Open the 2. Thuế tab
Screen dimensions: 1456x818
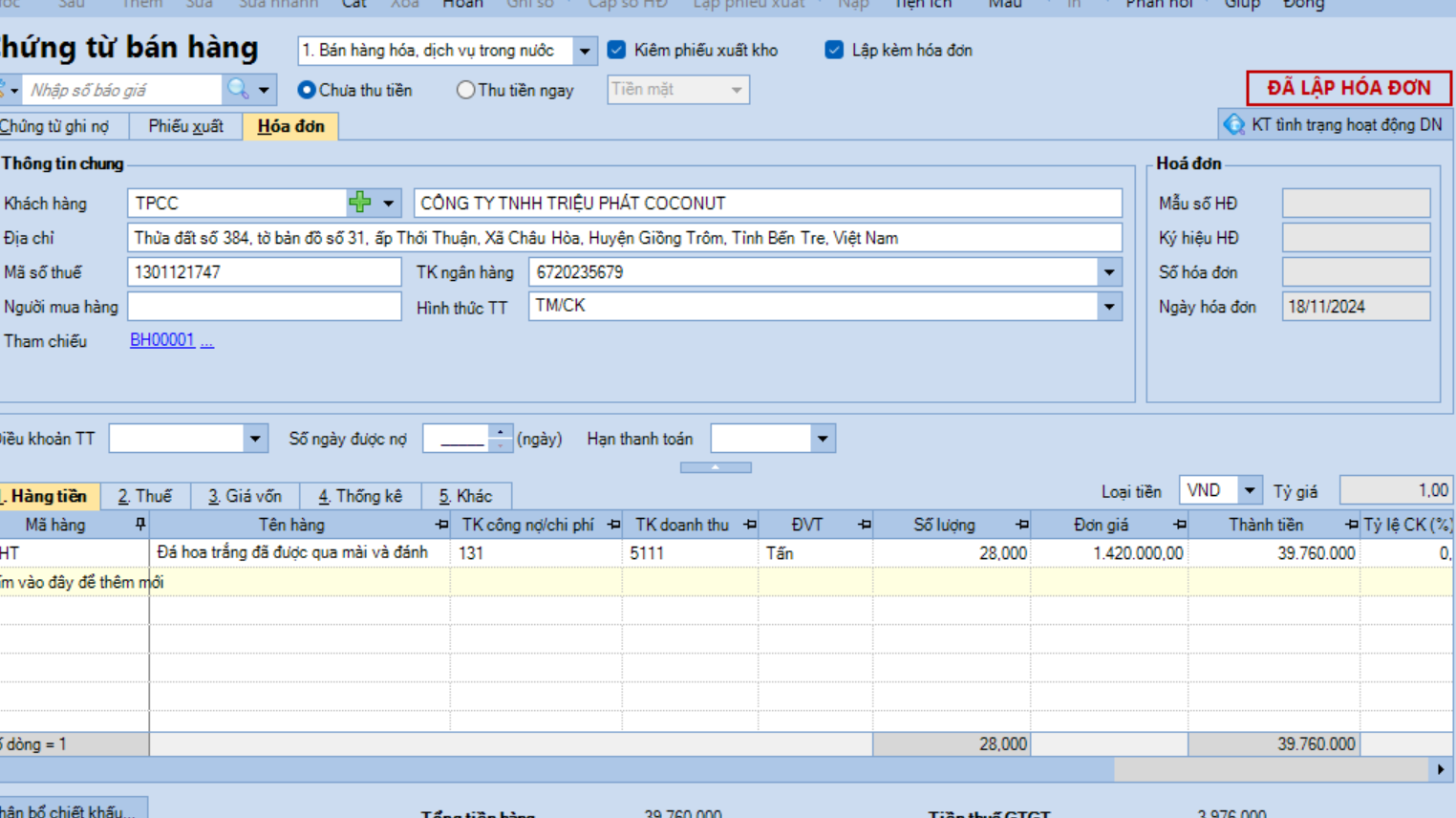pos(145,496)
